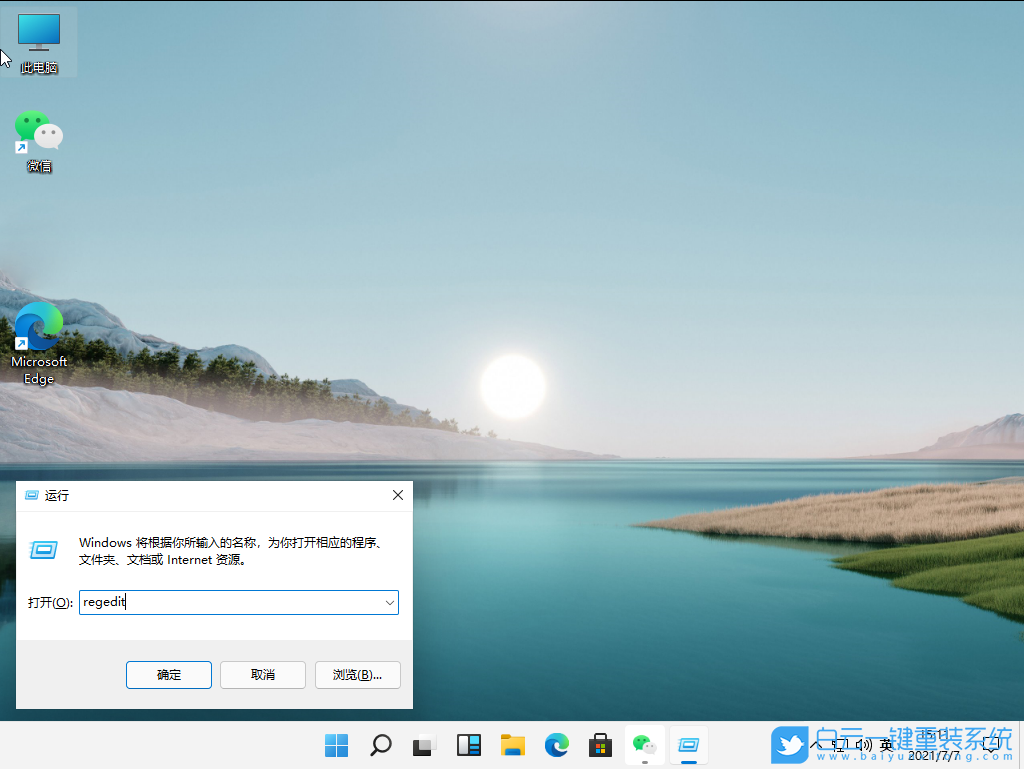This screenshot has height=769, width=1024.
Task: Open 此电脑 from the desktop
Action: coord(38,40)
